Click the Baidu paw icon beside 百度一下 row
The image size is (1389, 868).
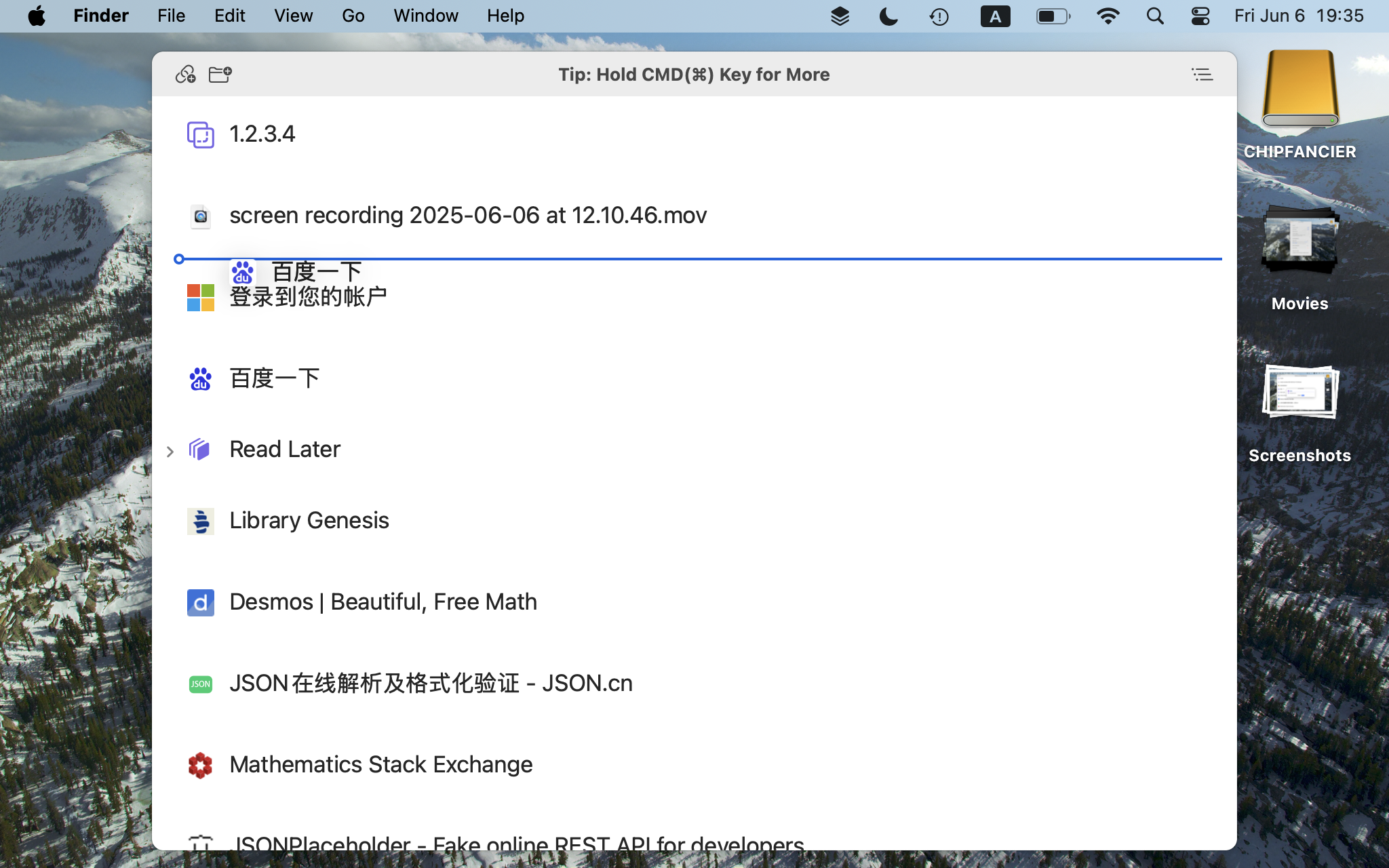click(200, 378)
